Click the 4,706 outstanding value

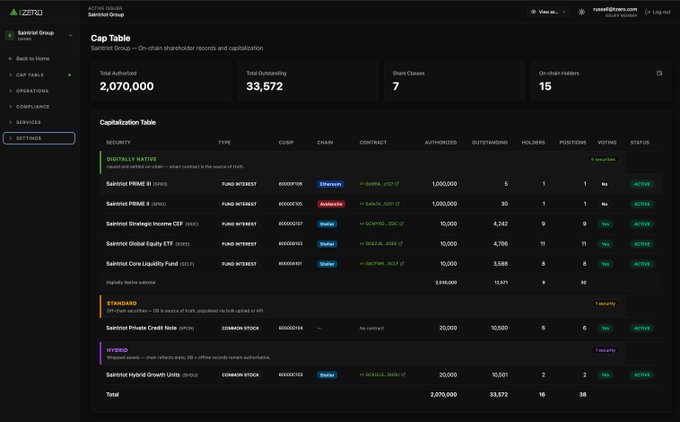click(x=500, y=244)
